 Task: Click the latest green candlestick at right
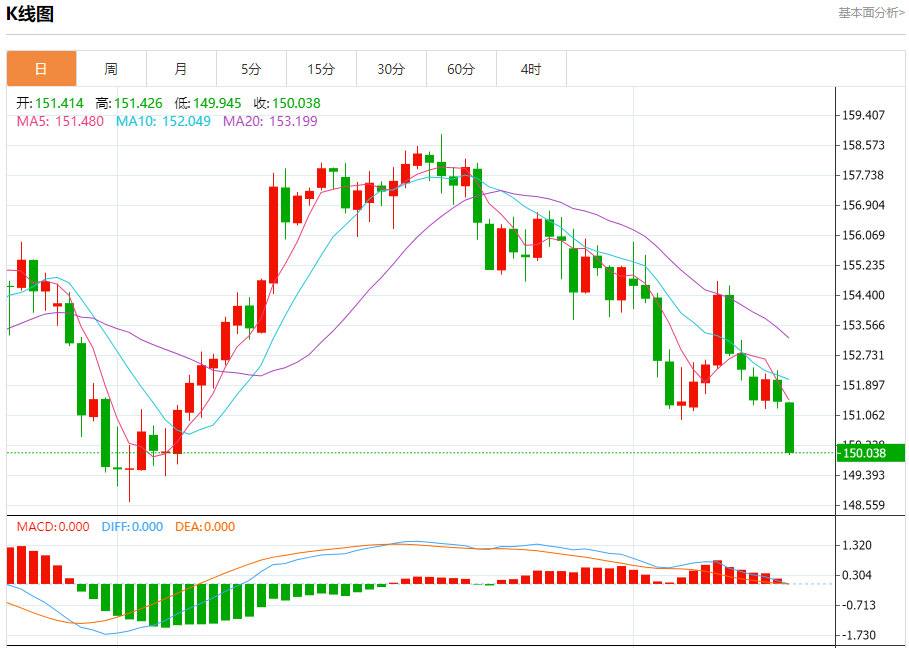pyautogui.click(x=789, y=427)
